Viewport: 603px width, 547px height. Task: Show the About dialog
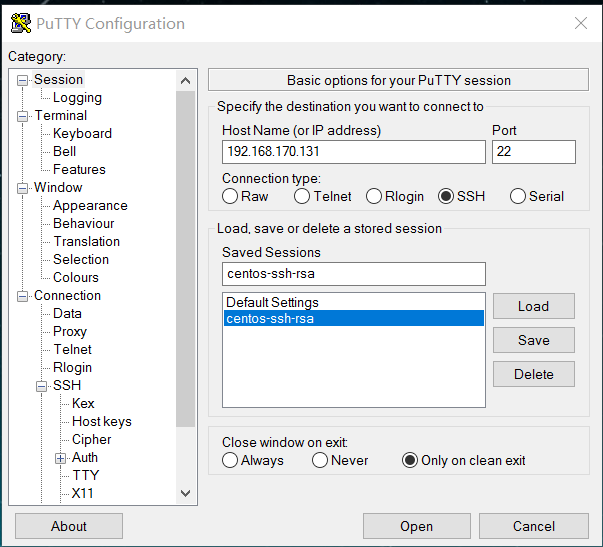pyautogui.click(x=69, y=526)
